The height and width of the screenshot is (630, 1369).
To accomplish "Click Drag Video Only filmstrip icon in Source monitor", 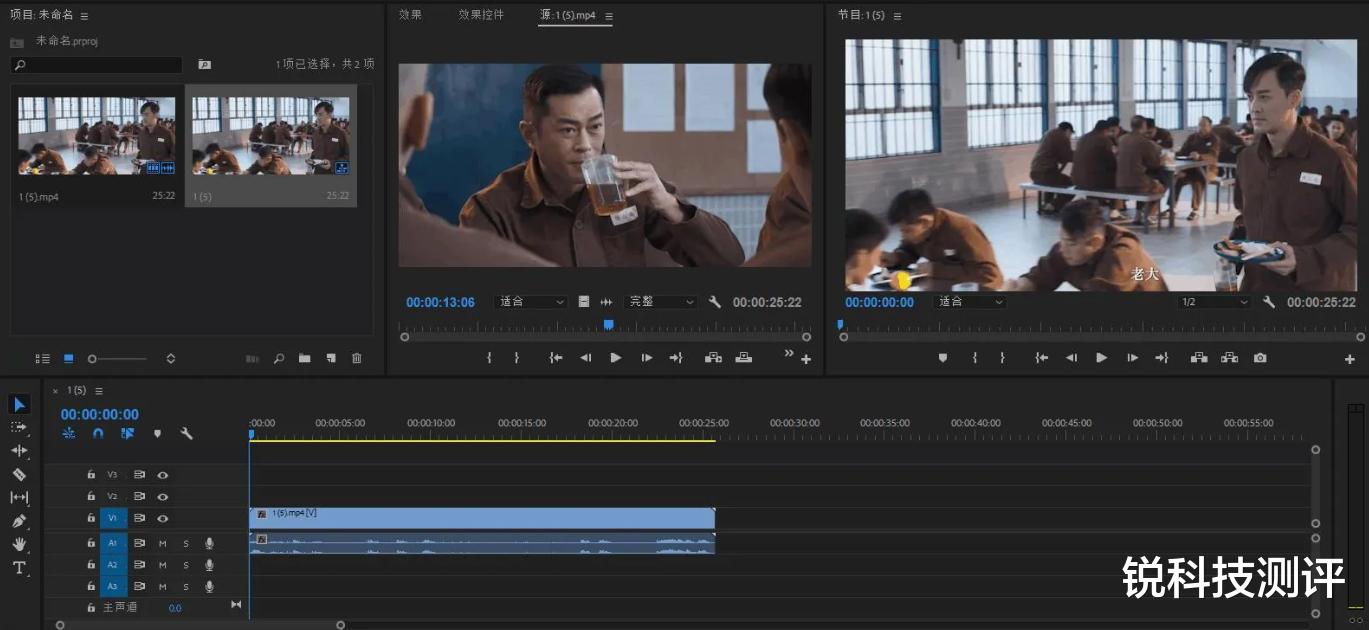I will 584,302.
